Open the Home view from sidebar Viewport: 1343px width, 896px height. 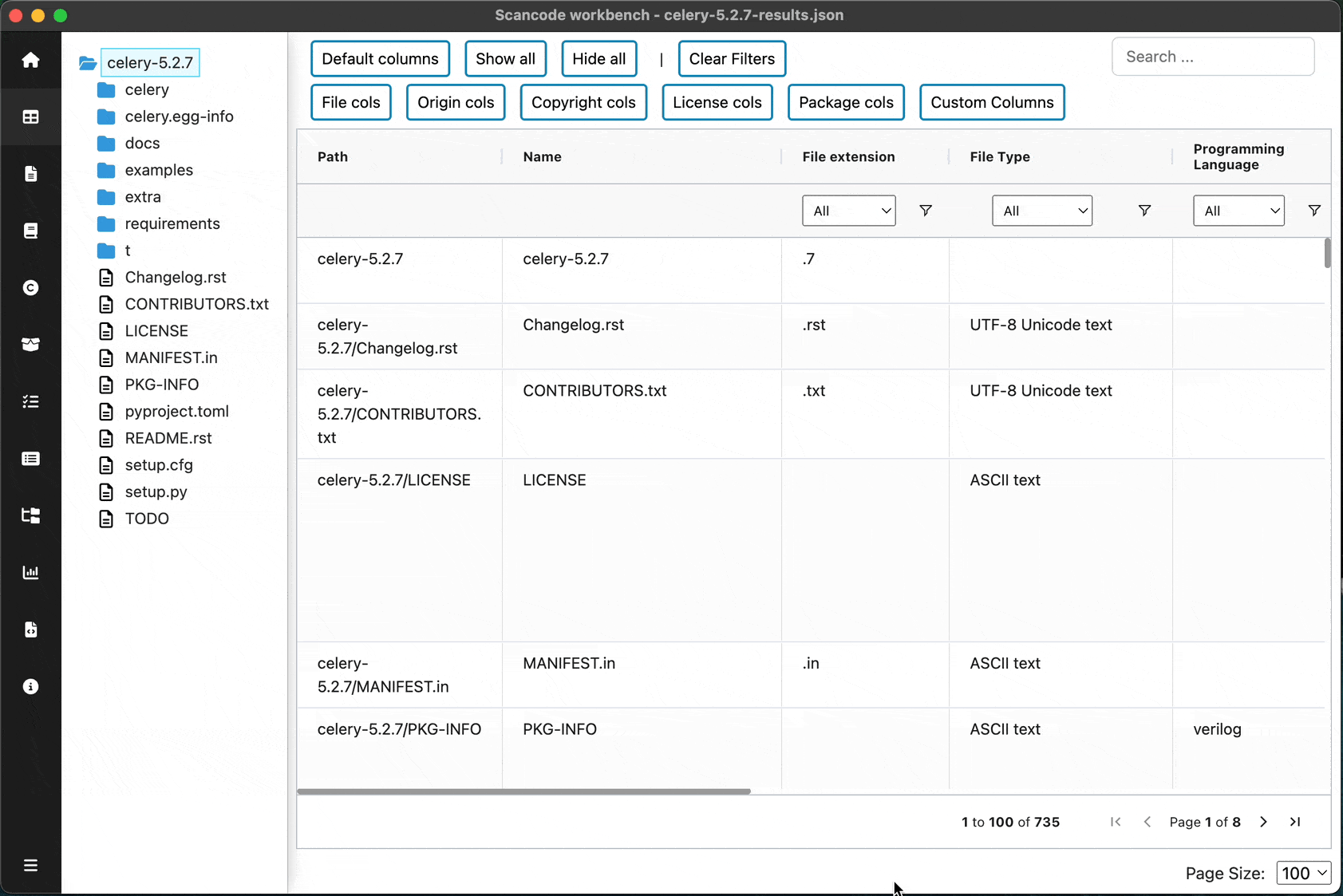point(30,60)
